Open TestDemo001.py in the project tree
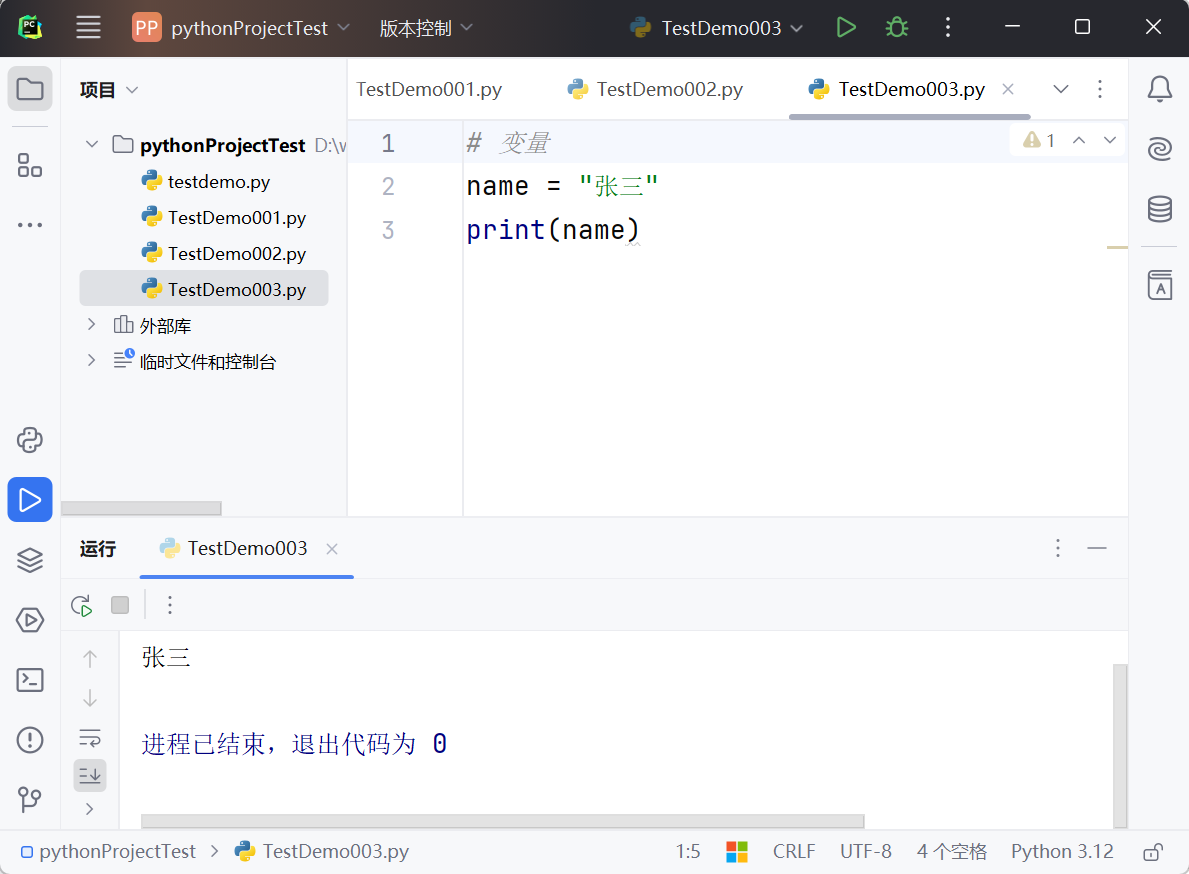The image size is (1189, 874). 223,218
